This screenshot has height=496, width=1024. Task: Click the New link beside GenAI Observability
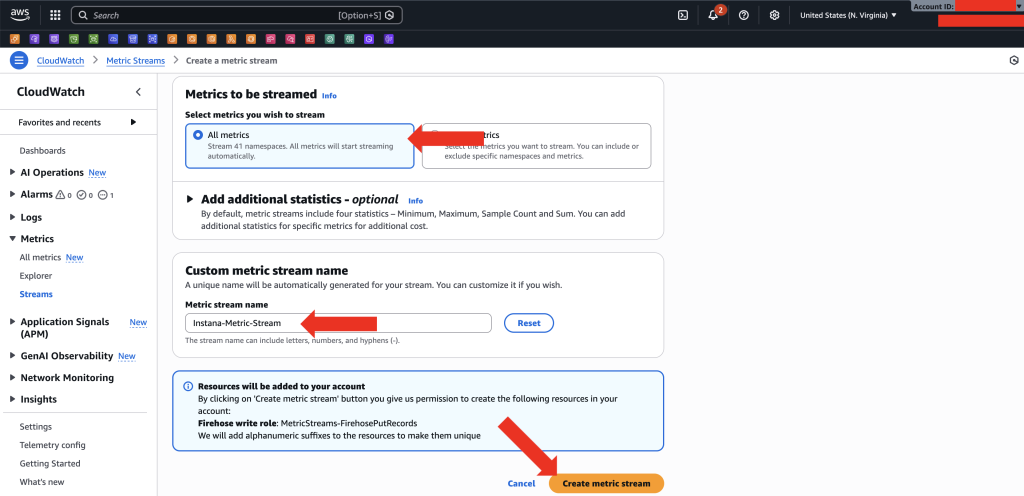[127, 356]
